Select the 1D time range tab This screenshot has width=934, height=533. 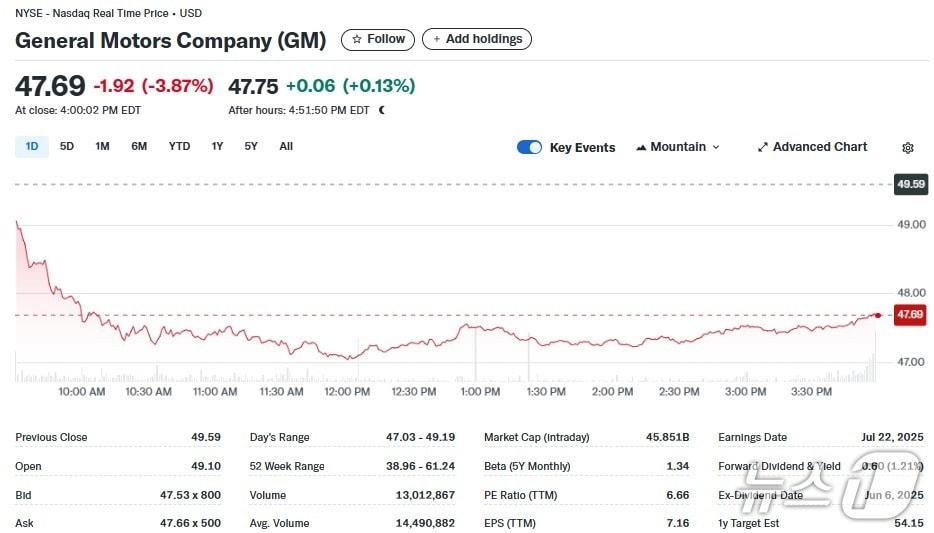coord(32,146)
